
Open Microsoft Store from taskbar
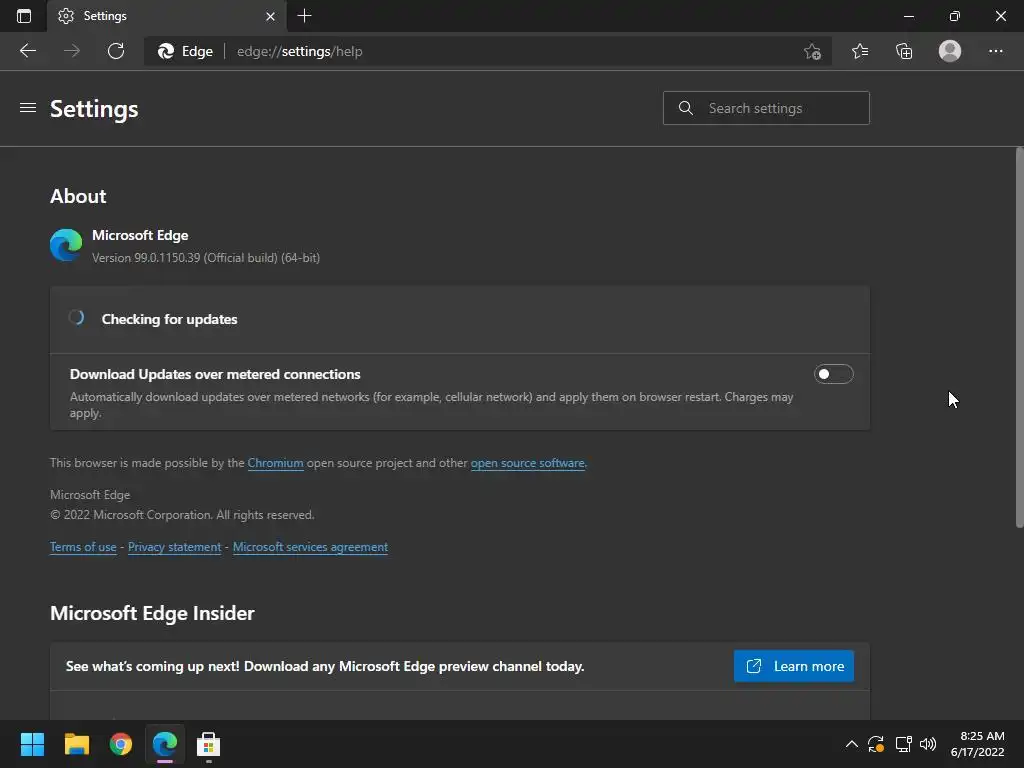click(208, 744)
